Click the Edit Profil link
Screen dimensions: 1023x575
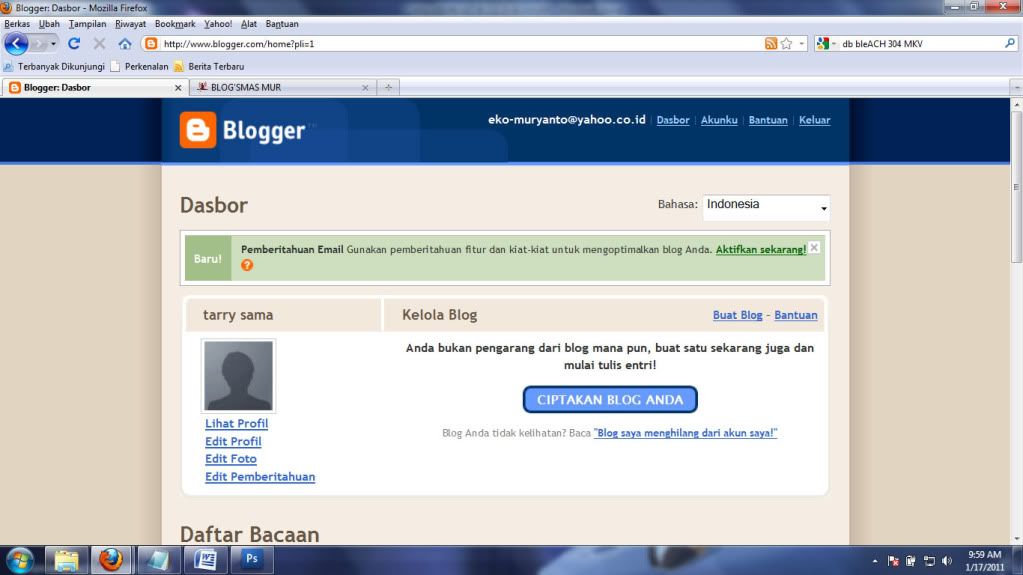[233, 441]
